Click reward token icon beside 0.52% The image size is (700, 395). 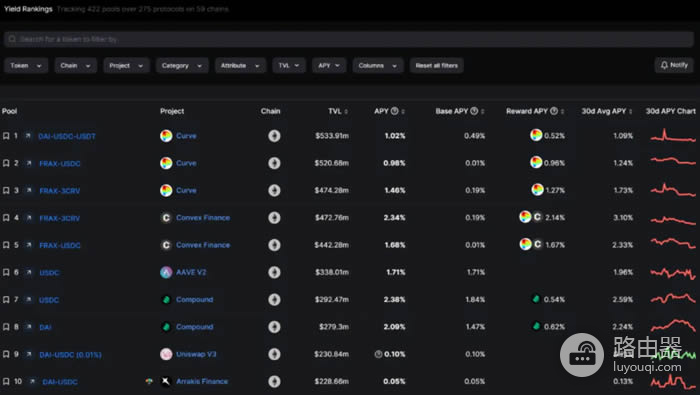pyautogui.click(x=536, y=135)
